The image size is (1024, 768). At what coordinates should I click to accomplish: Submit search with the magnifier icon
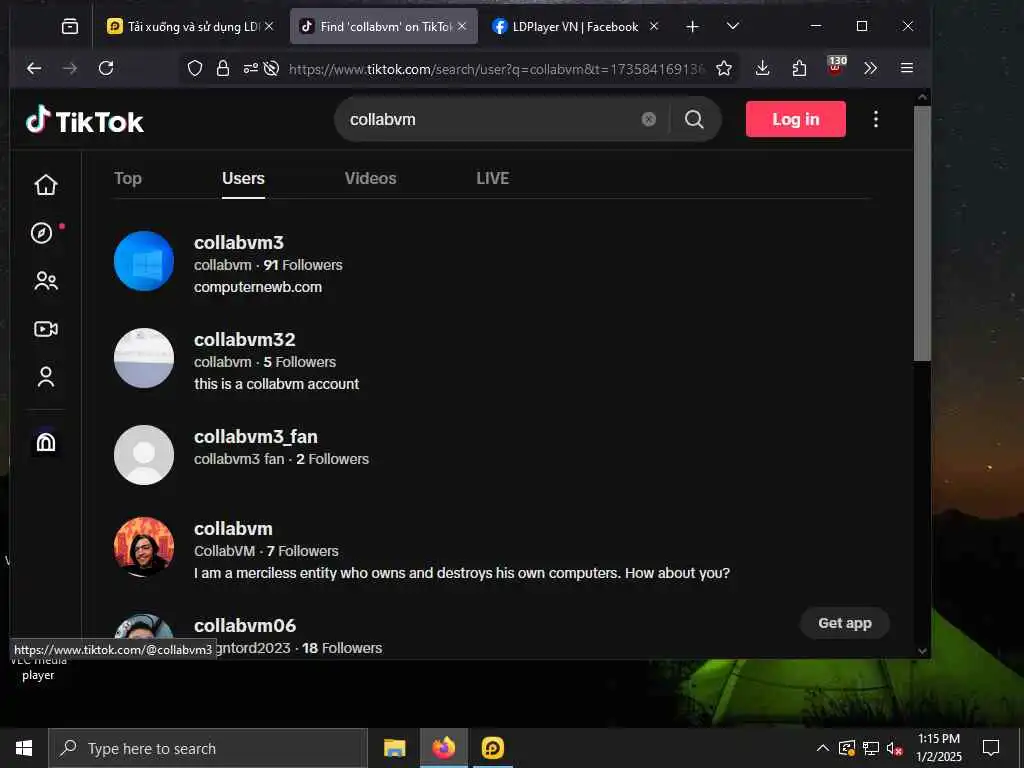(694, 119)
